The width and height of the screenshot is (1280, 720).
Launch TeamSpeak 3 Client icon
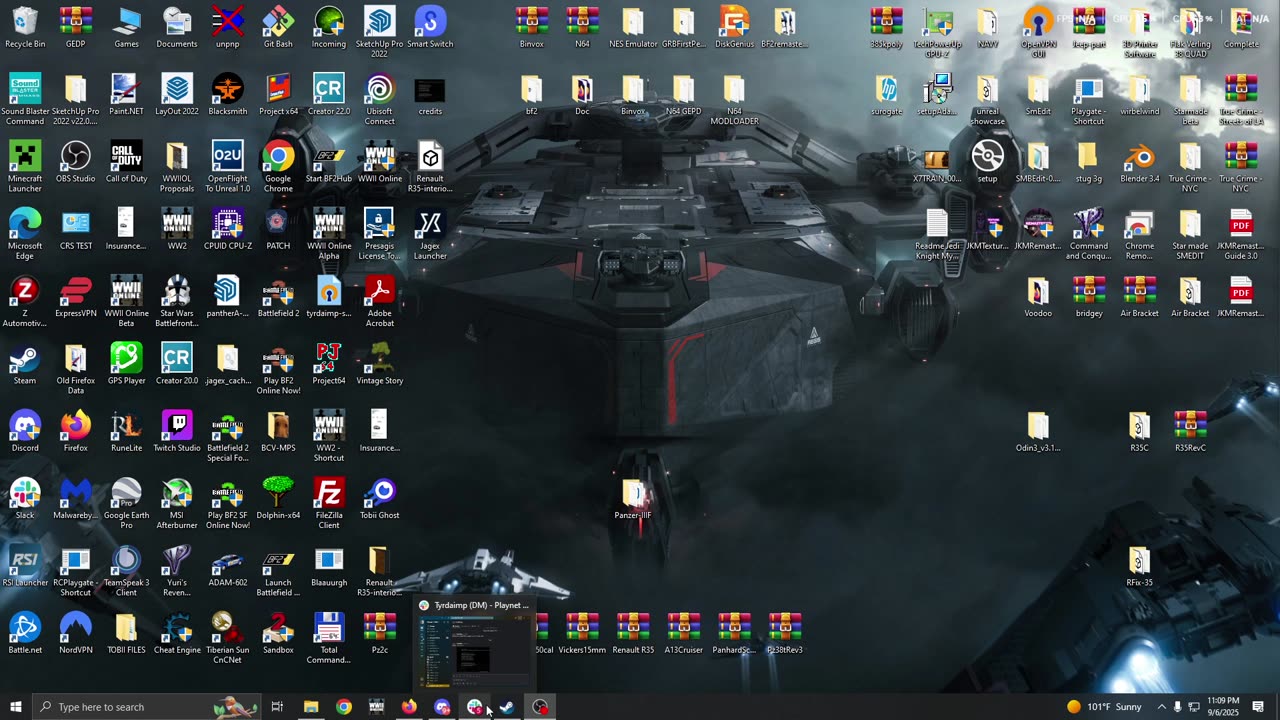pos(126,569)
